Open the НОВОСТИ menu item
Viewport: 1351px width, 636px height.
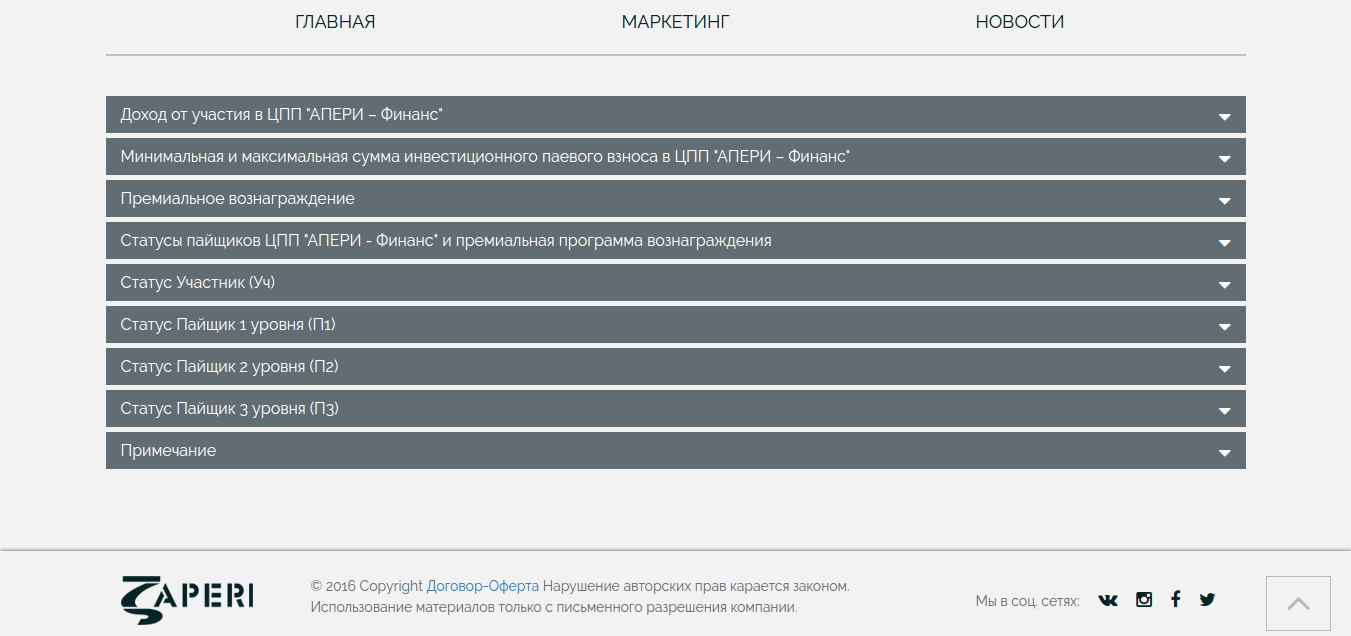[x=1019, y=21]
